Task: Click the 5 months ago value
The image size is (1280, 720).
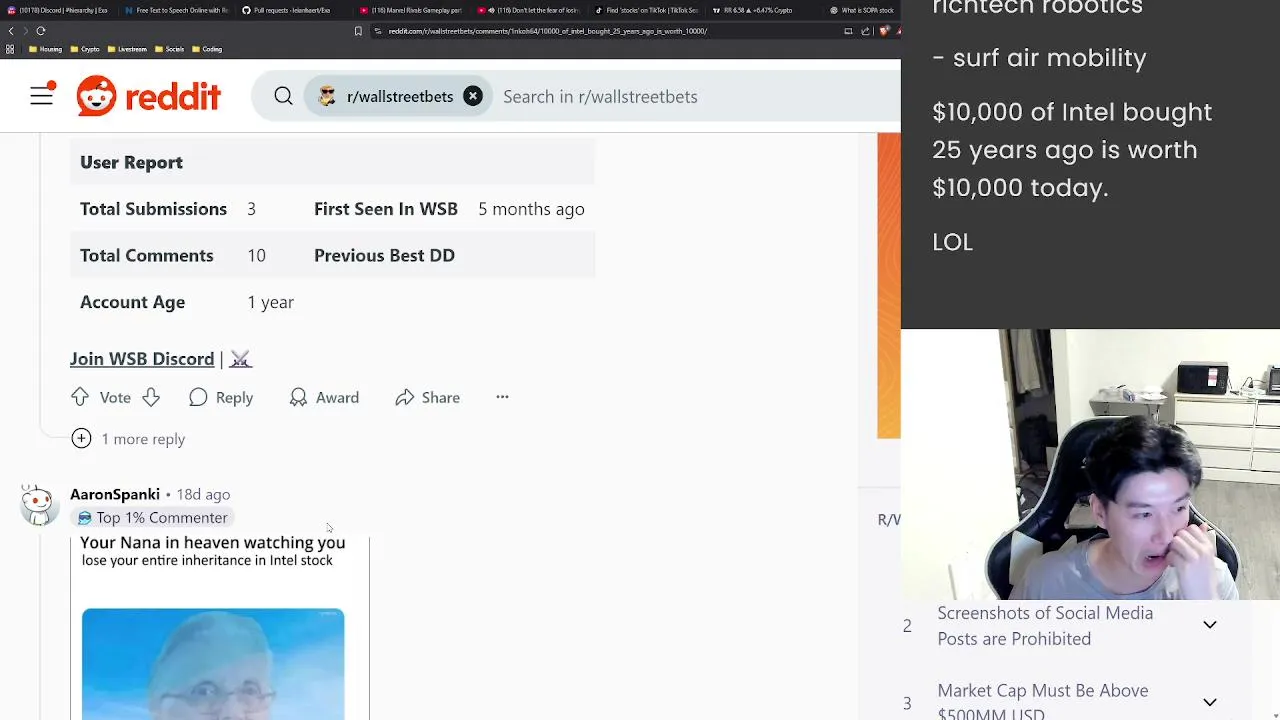Action: (531, 209)
